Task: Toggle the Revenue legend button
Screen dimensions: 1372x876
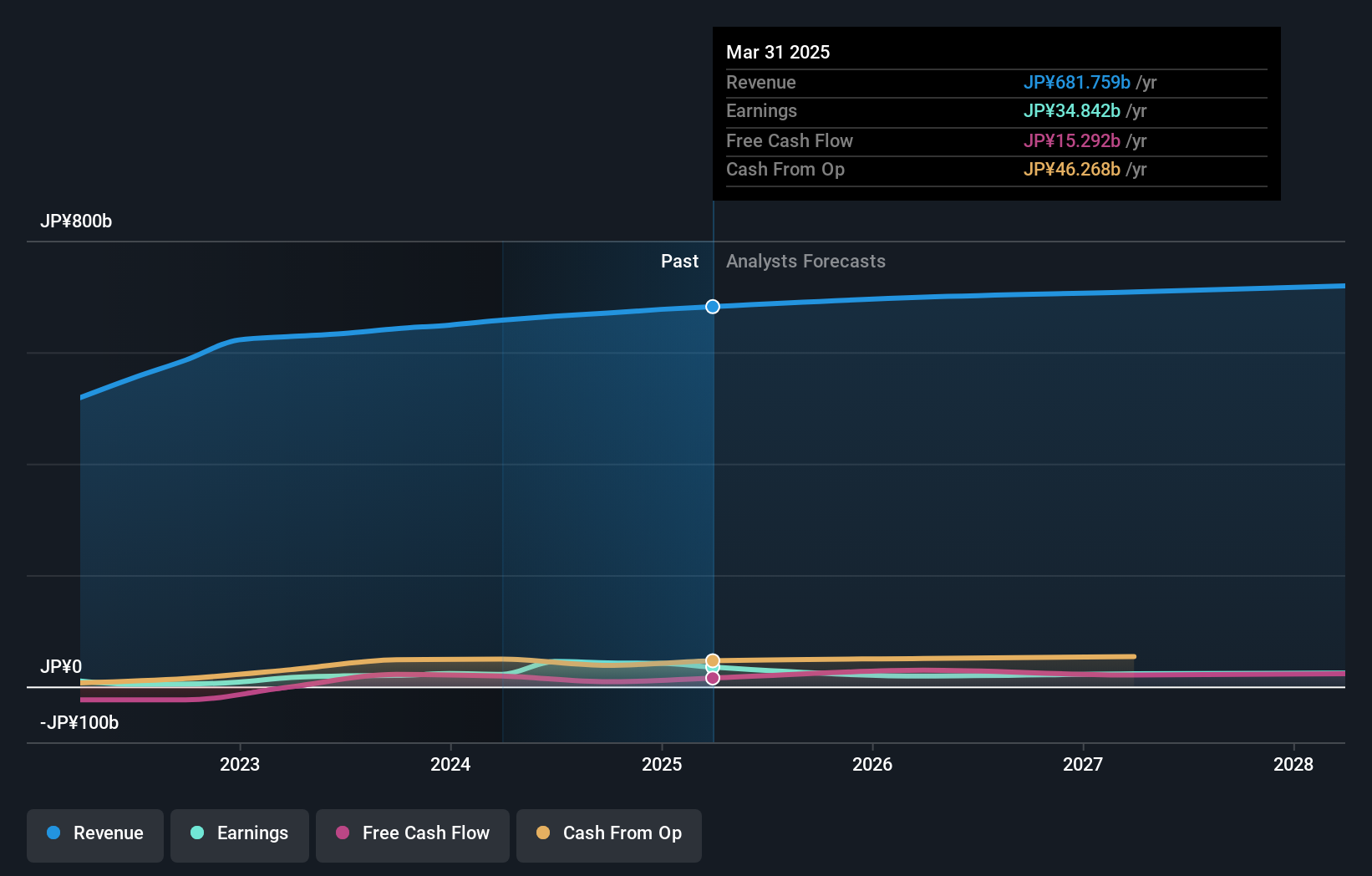Action: click(x=95, y=835)
